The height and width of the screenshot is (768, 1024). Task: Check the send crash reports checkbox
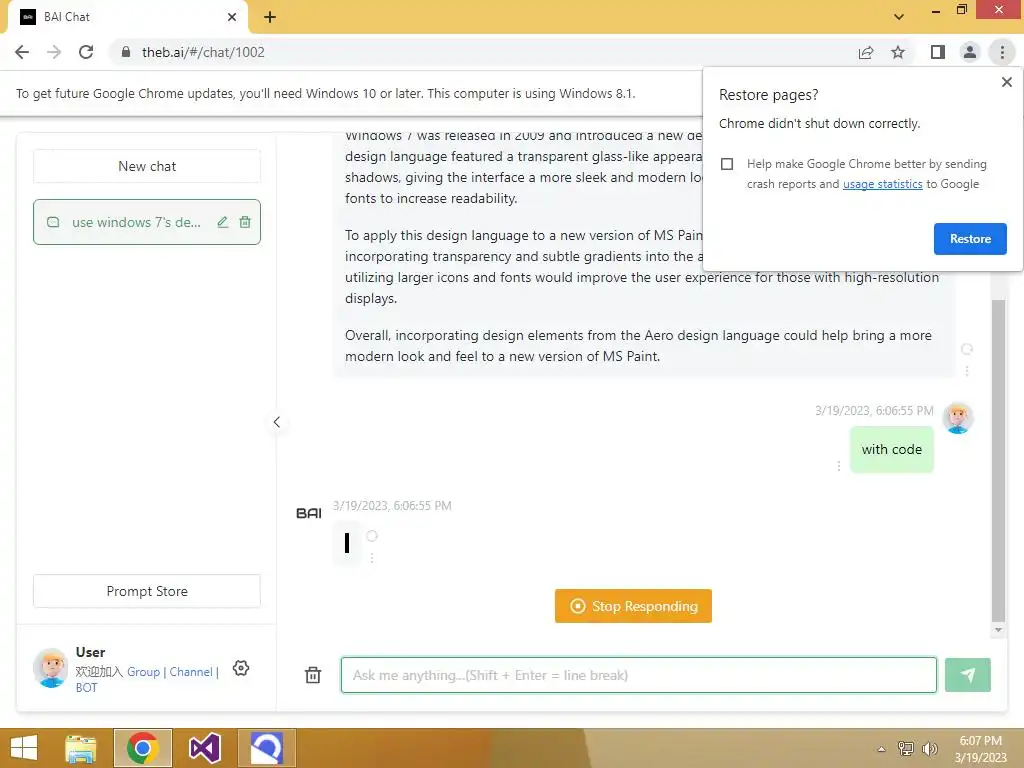click(x=727, y=164)
